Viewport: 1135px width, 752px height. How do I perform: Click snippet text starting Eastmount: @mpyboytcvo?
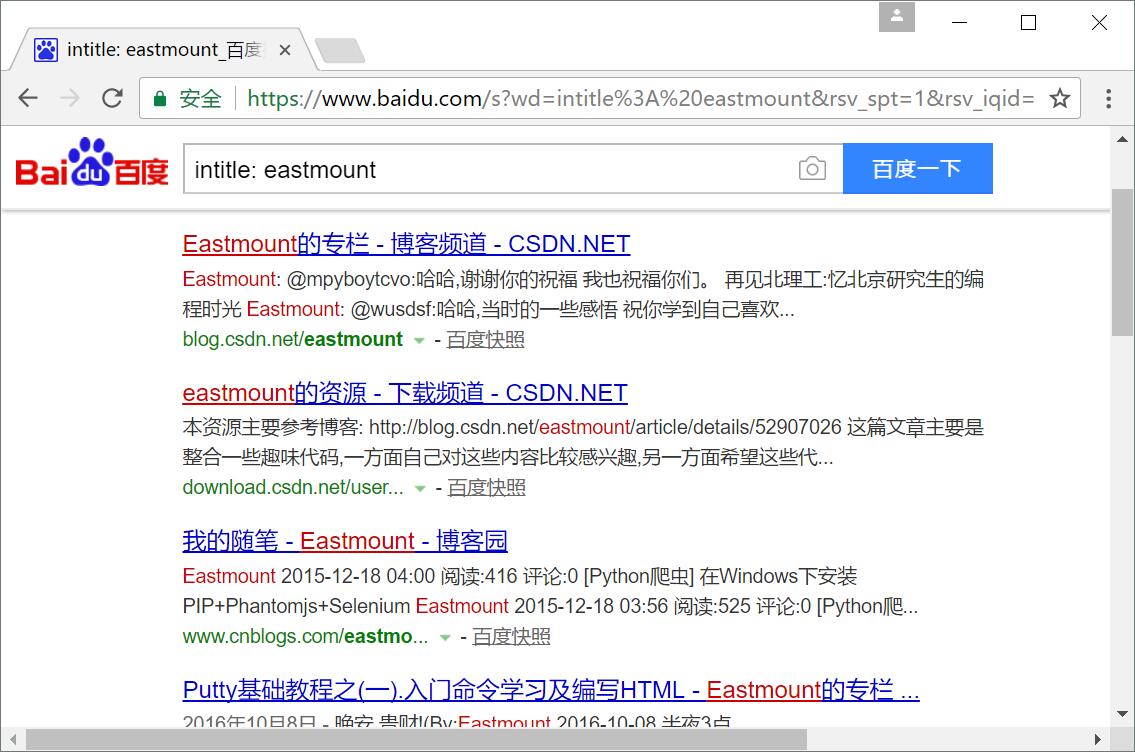click(583, 294)
